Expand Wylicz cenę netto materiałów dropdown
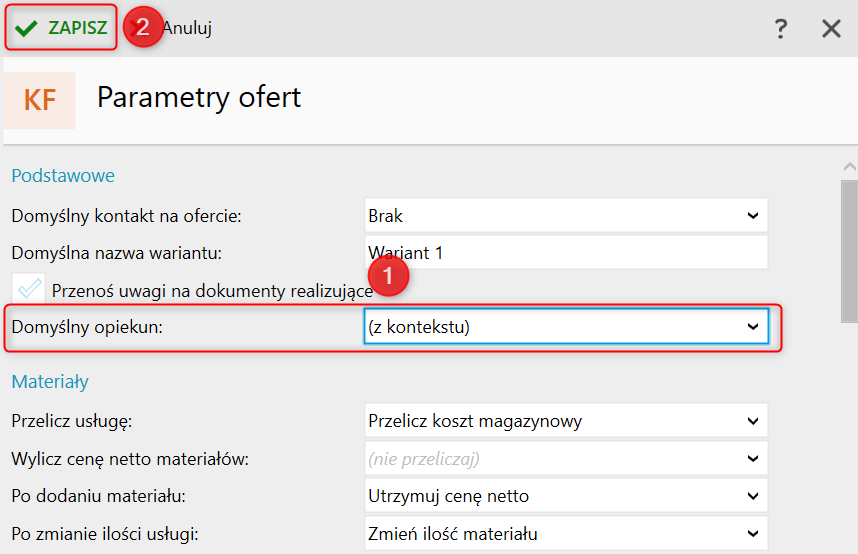The height and width of the screenshot is (554, 858). [566, 459]
